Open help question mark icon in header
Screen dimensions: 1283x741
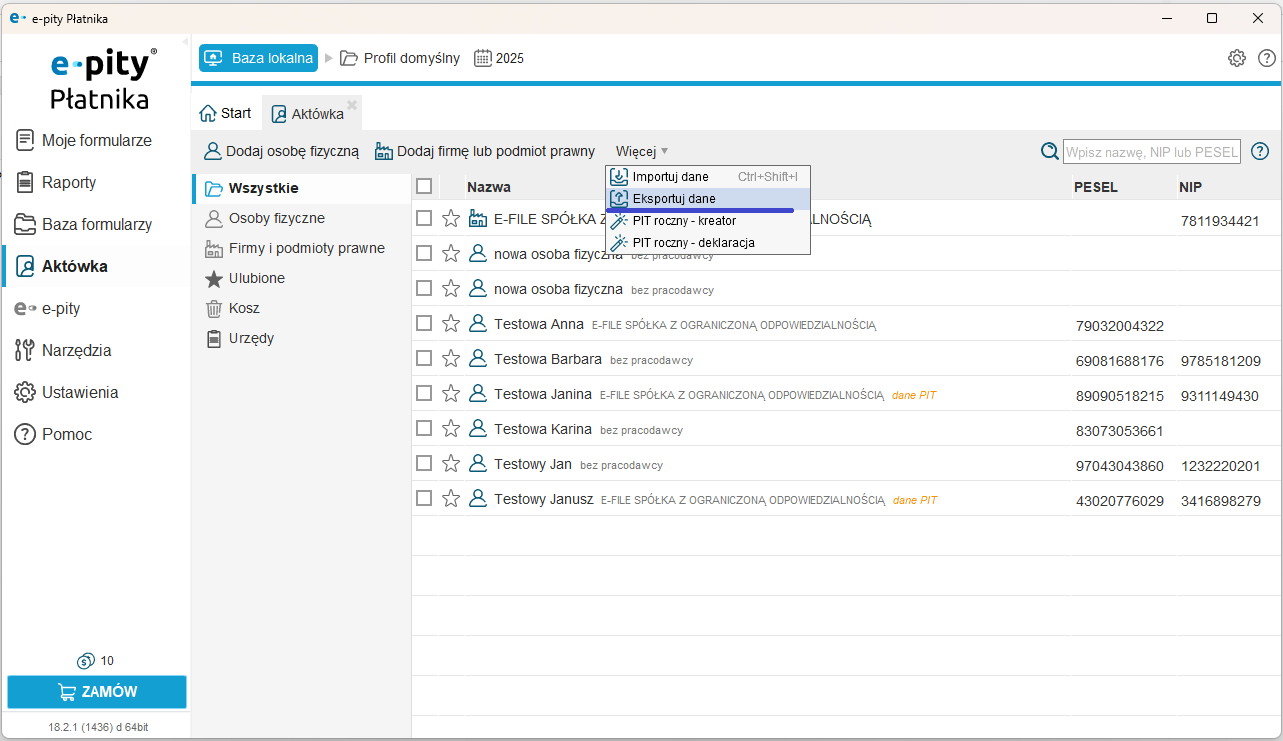(x=1267, y=58)
